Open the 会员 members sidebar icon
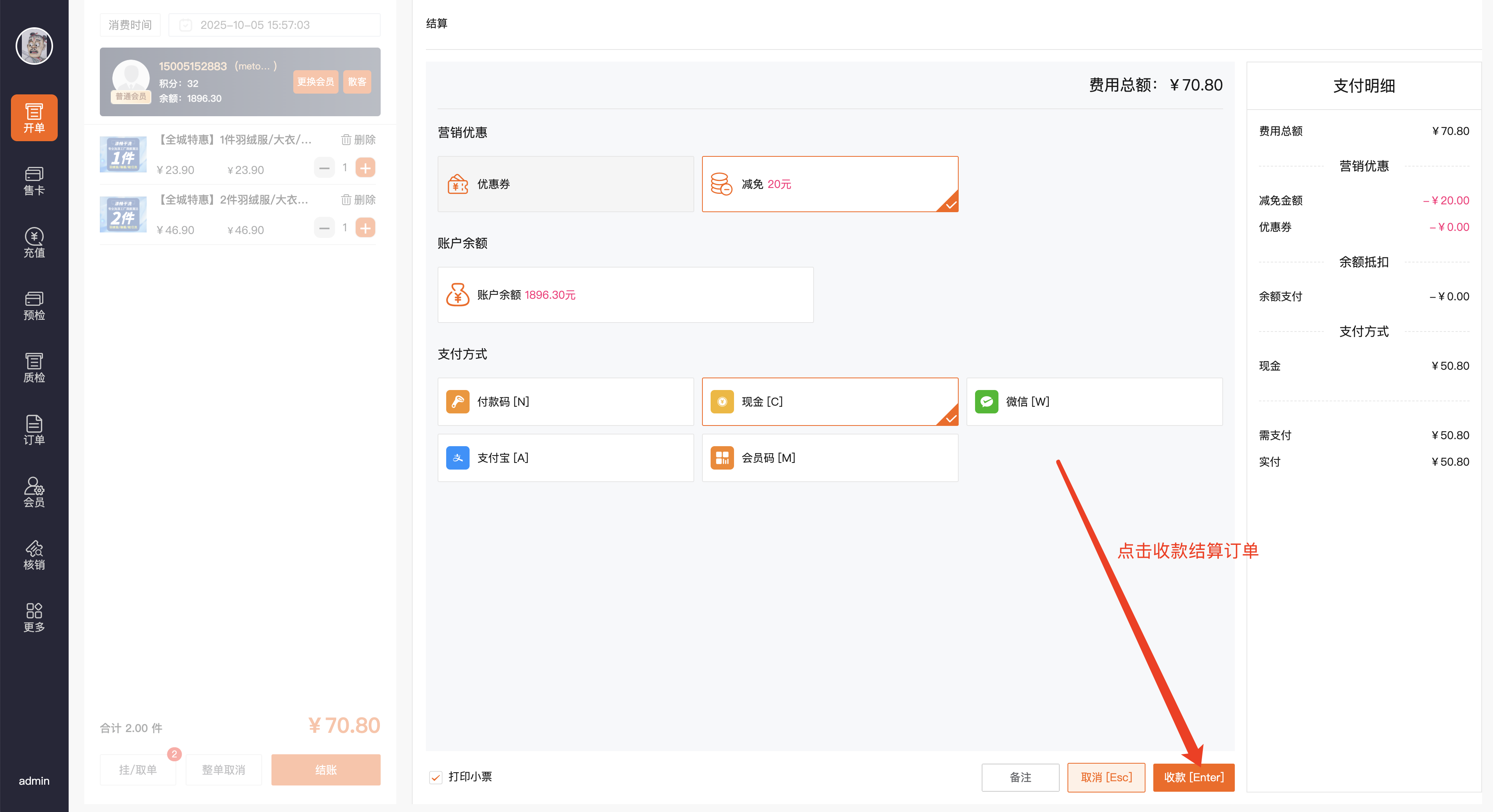Viewport: 1493px width, 812px height. pyautogui.click(x=34, y=492)
